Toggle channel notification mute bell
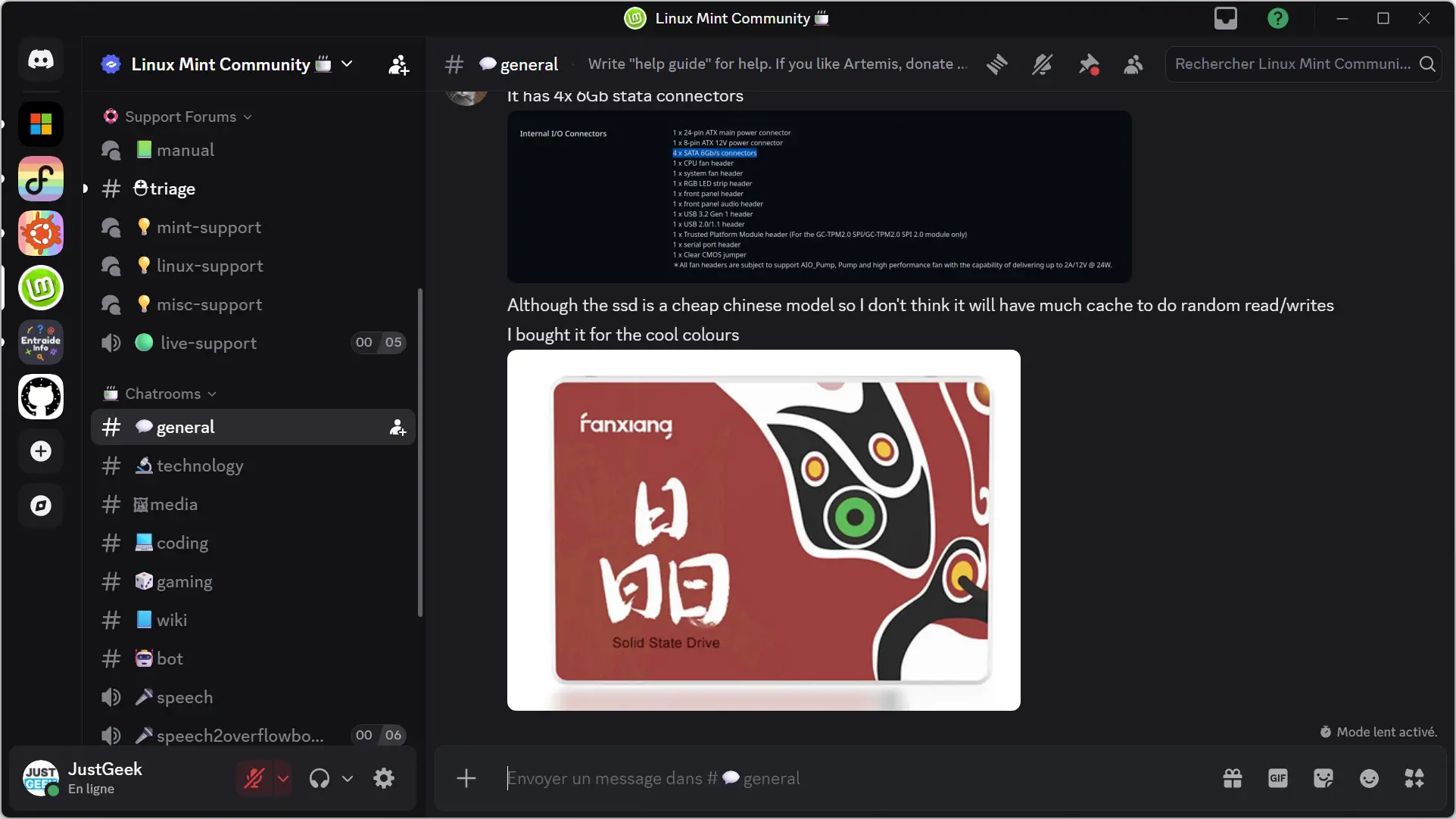This screenshot has width=1456, height=819. [1042, 64]
